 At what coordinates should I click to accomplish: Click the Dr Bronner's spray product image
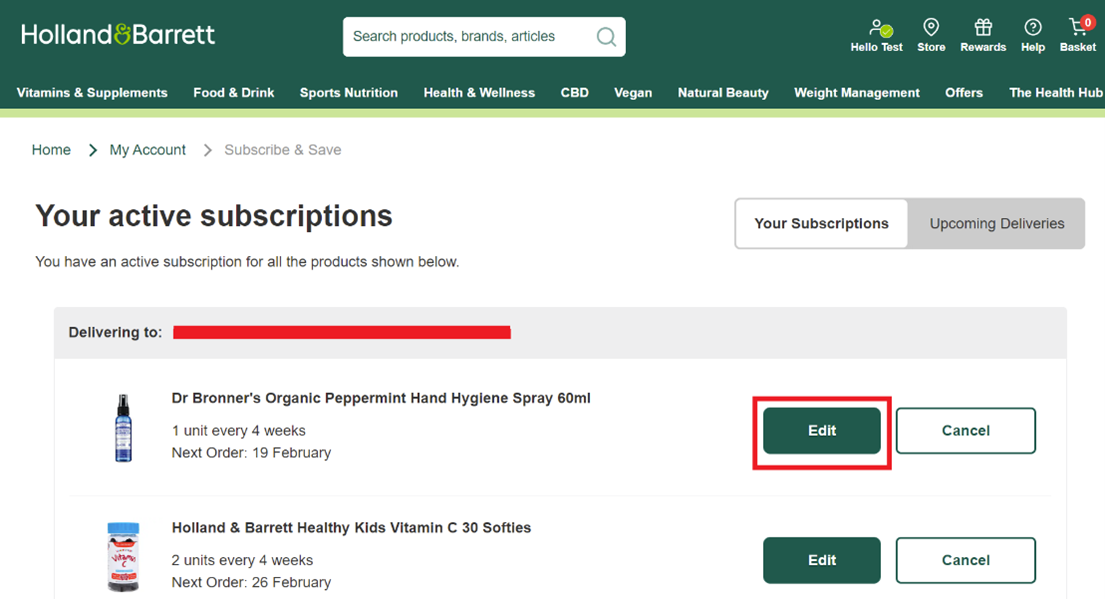tap(122, 428)
